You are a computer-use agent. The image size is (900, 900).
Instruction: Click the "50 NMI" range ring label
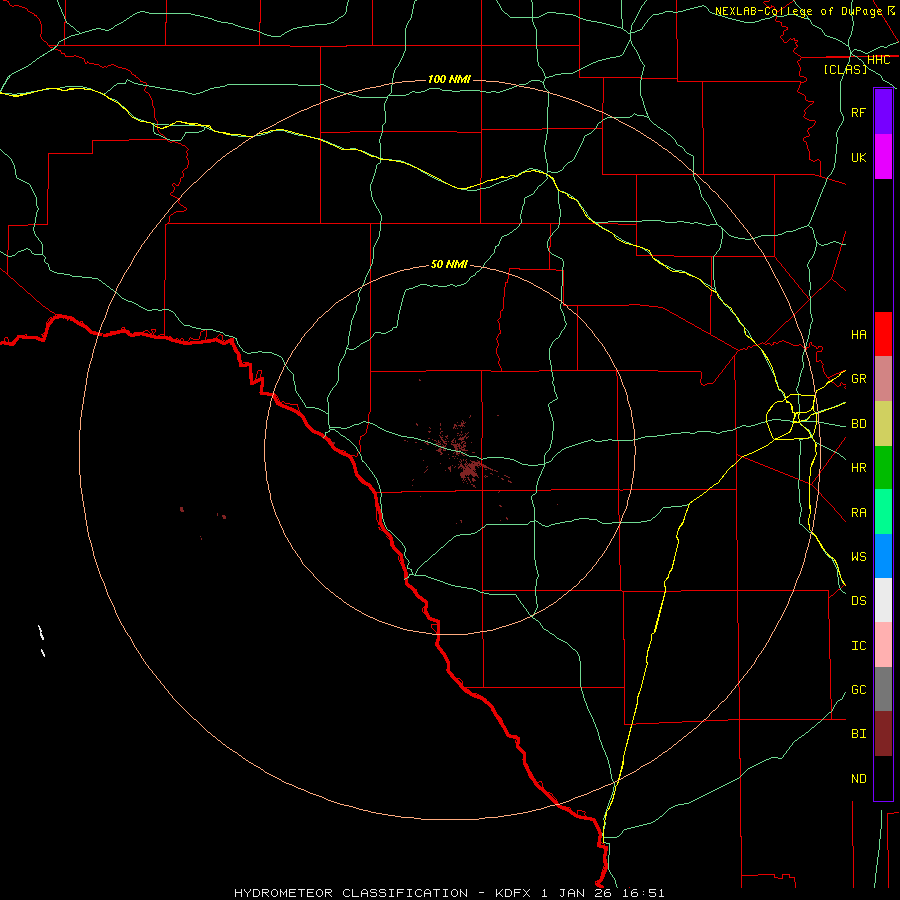click(449, 264)
